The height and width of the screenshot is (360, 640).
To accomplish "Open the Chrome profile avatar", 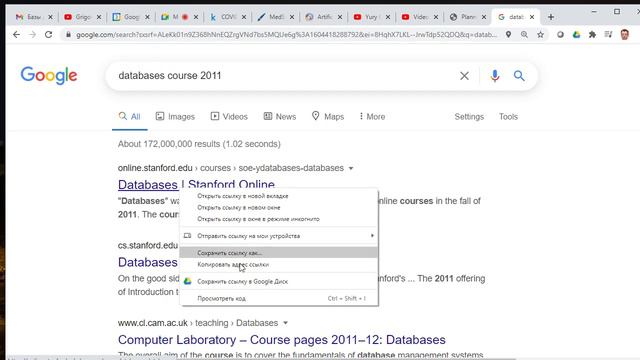I will (x=624, y=35).
